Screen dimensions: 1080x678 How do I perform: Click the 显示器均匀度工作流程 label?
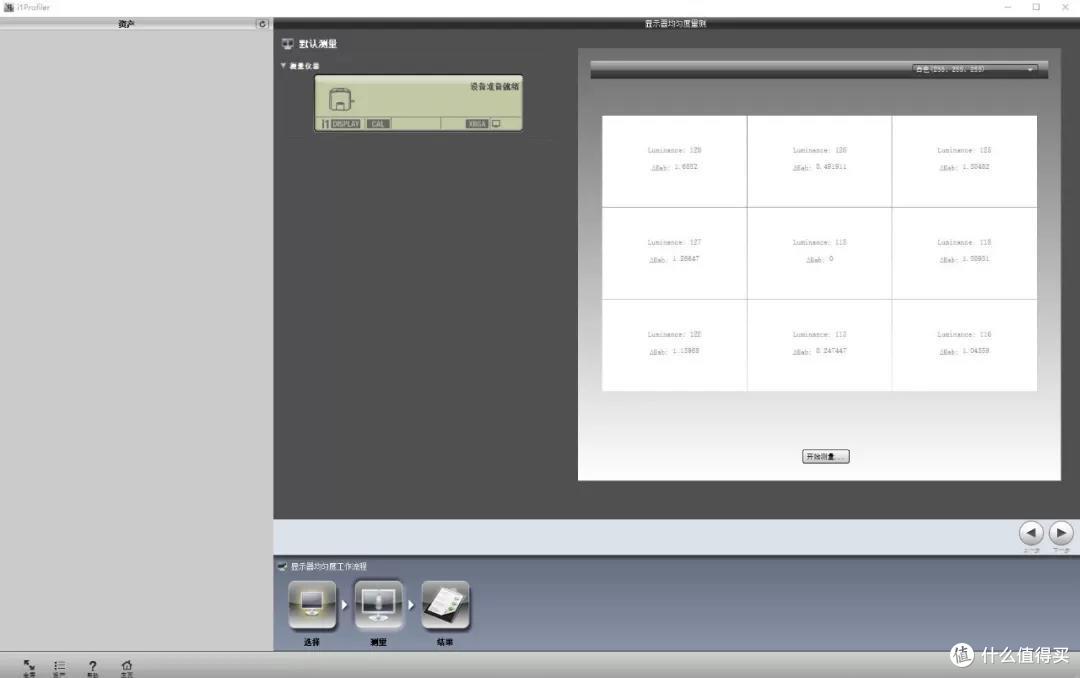point(329,566)
